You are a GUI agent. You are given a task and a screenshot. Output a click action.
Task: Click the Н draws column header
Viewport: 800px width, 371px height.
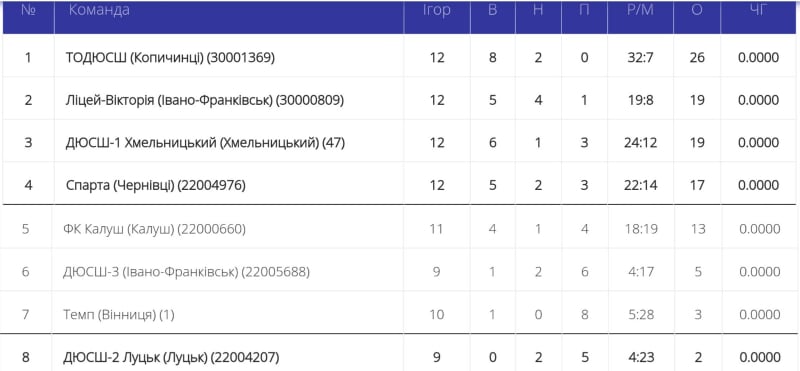point(538,10)
